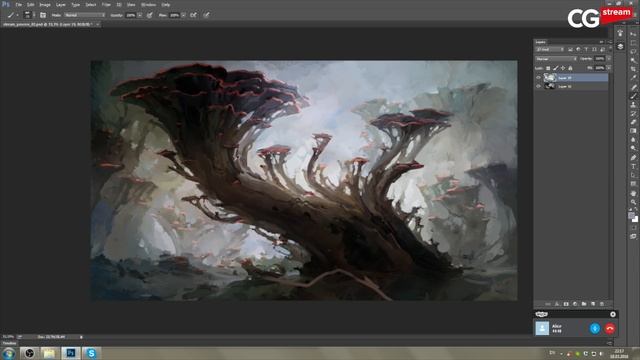640x360 pixels.
Task: Switch to the Layers panel tab
Action: pos(540,42)
